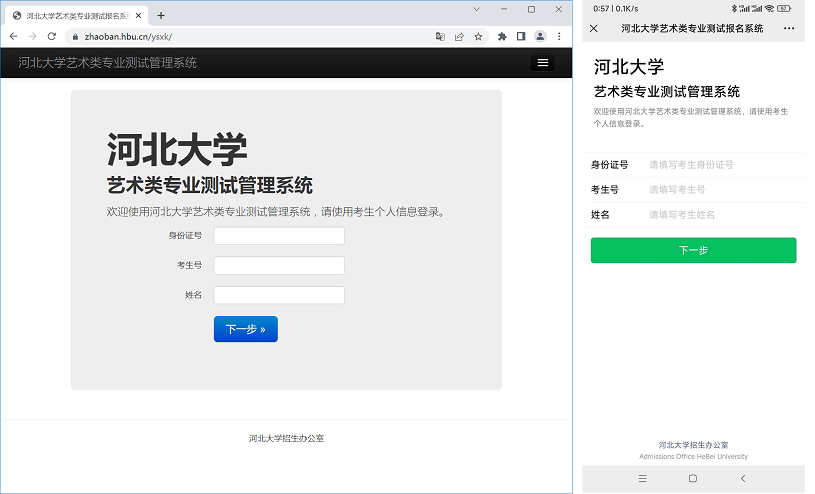
Task: Open the Chrome three-dot menu
Action: tap(559, 36)
